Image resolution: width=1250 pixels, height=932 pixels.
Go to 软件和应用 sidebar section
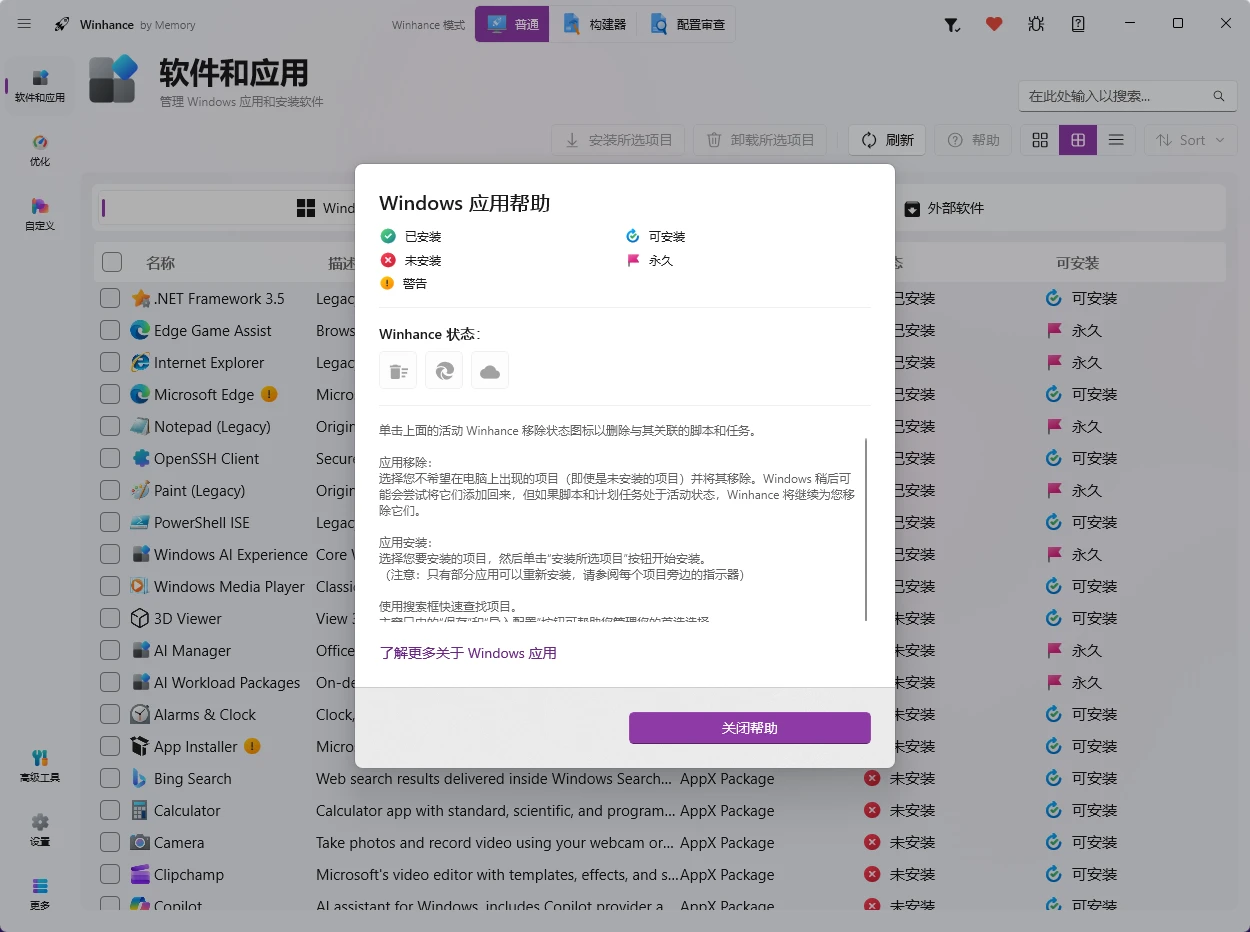(40, 87)
